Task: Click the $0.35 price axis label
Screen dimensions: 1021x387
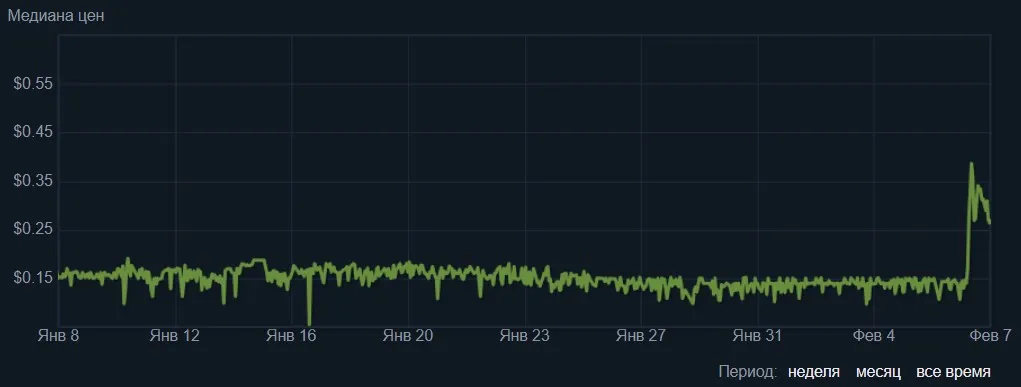Action: 33,181
